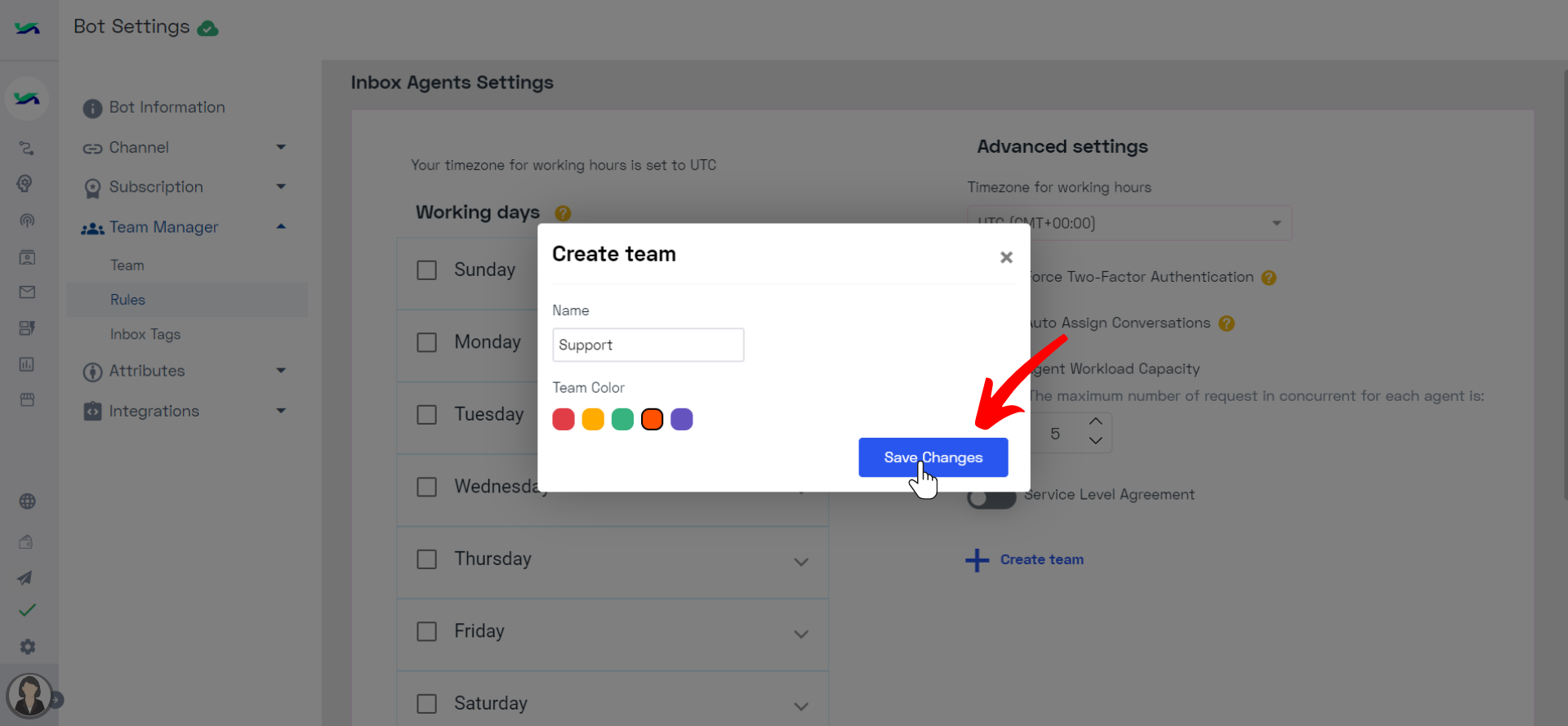The height and width of the screenshot is (726, 1568).
Task: Click the settings gear icon in sidebar
Action: [x=28, y=647]
